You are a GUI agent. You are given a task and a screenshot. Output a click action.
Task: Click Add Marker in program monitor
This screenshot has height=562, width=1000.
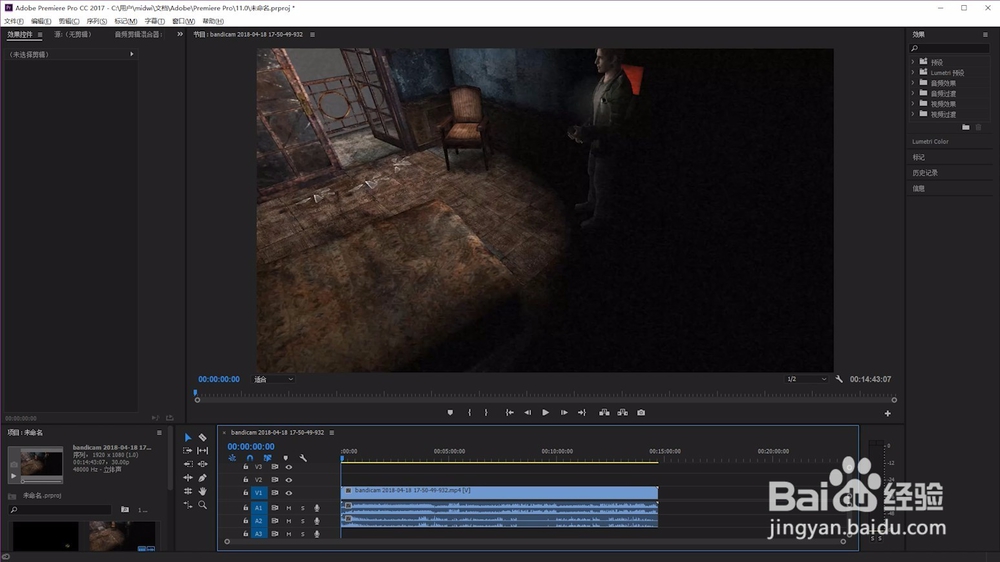(x=450, y=413)
